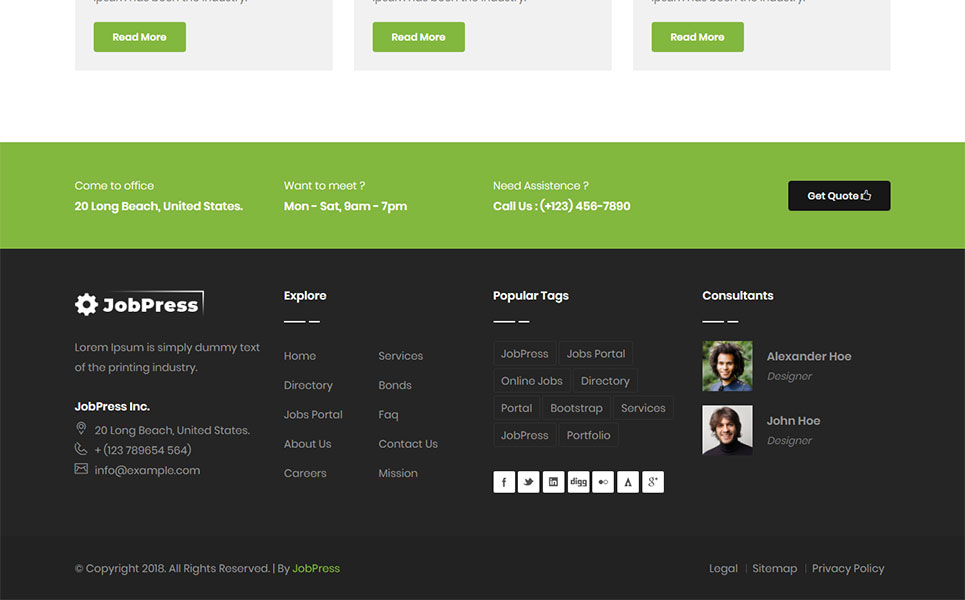Open Alexander Hoe's profile photo
Viewport: 965px width, 600px height.
coord(727,366)
